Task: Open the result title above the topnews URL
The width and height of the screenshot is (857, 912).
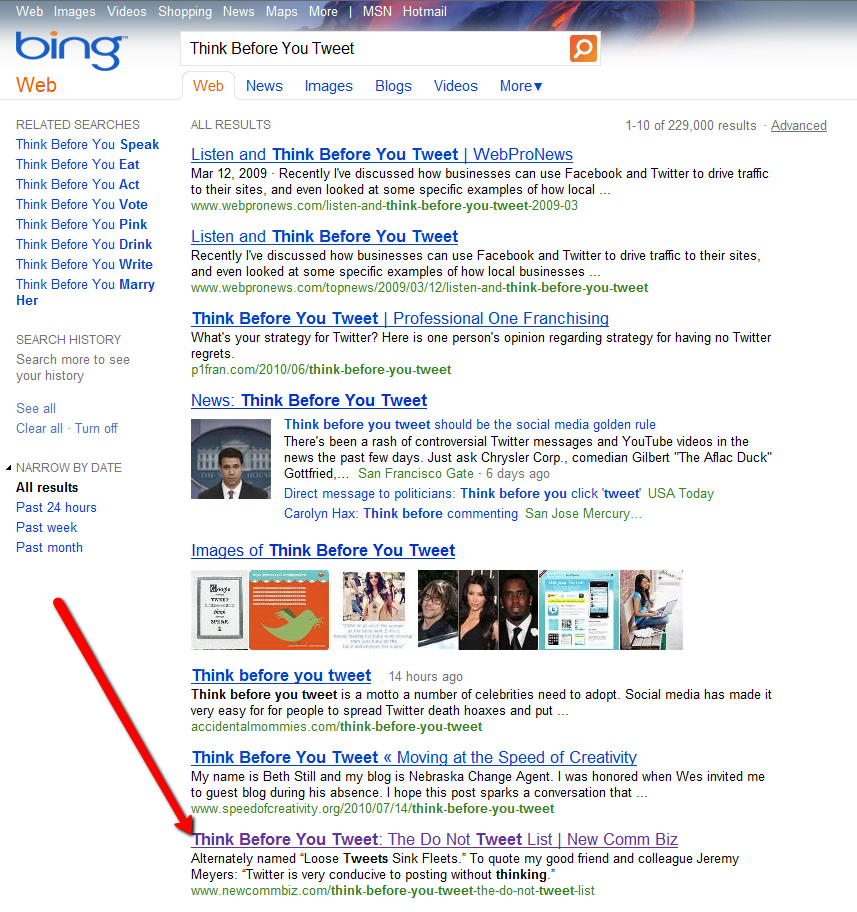Action: (325, 236)
